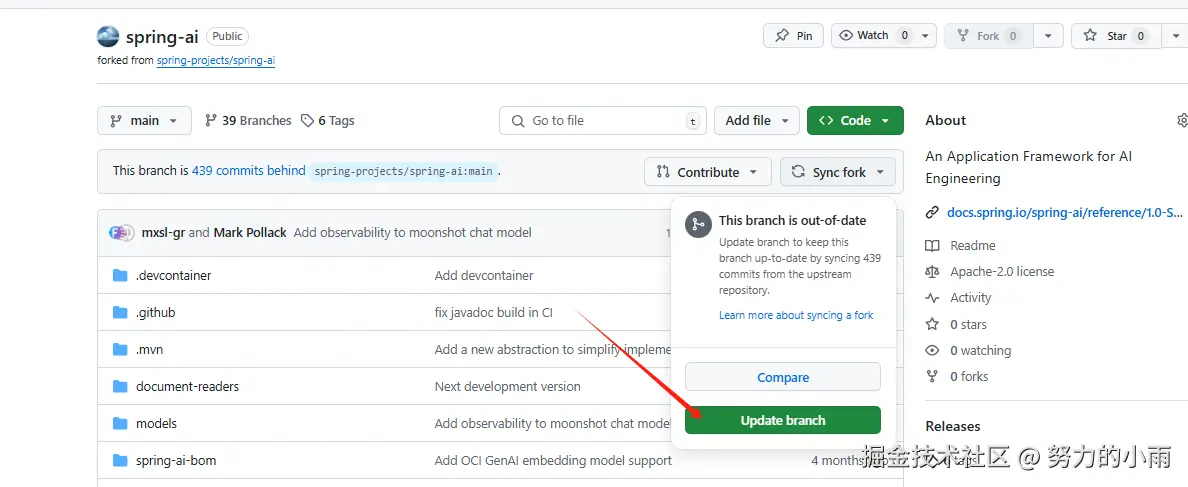1188x487 pixels.
Task: Watch the repository for notifications
Action: [873, 36]
